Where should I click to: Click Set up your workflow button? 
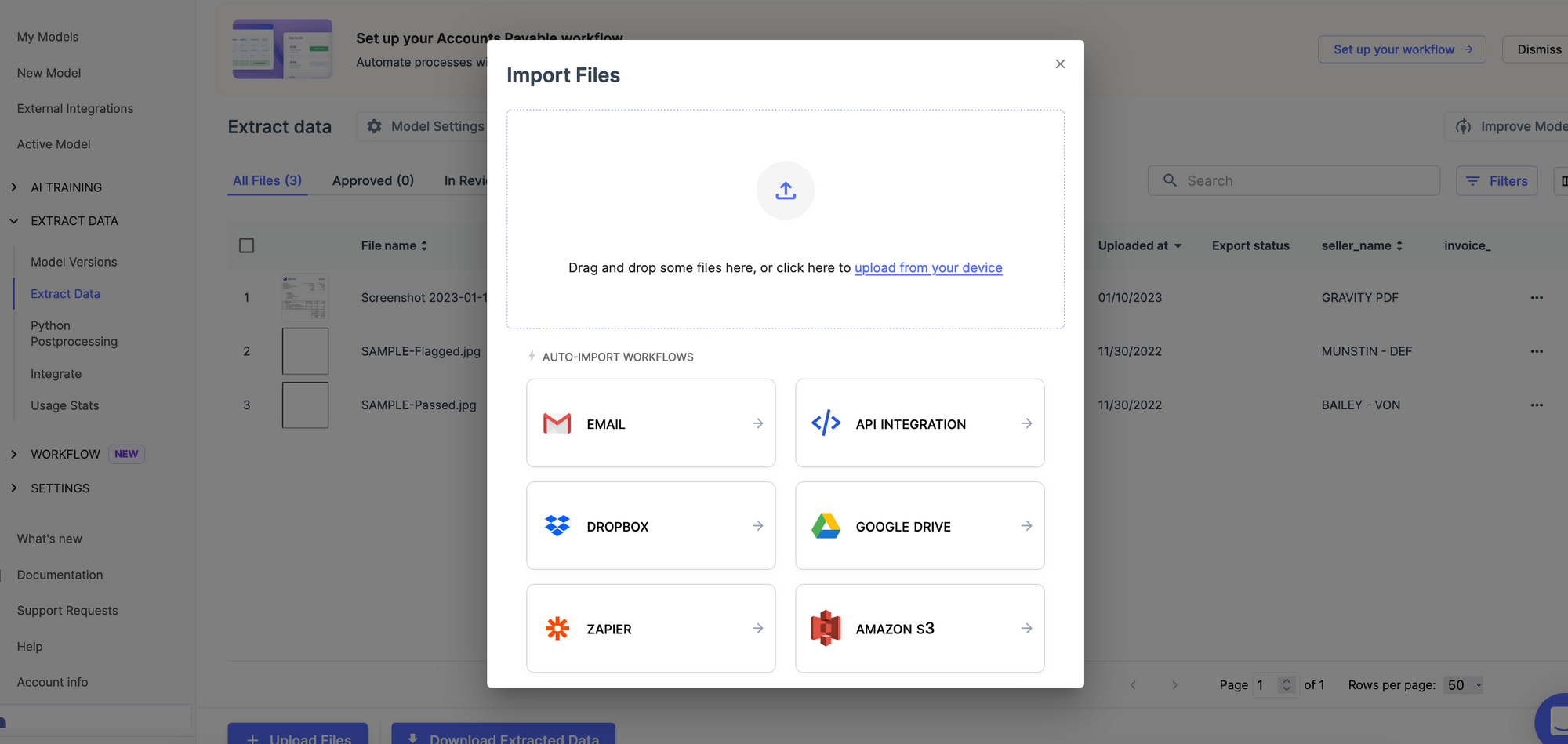tap(1401, 49)
